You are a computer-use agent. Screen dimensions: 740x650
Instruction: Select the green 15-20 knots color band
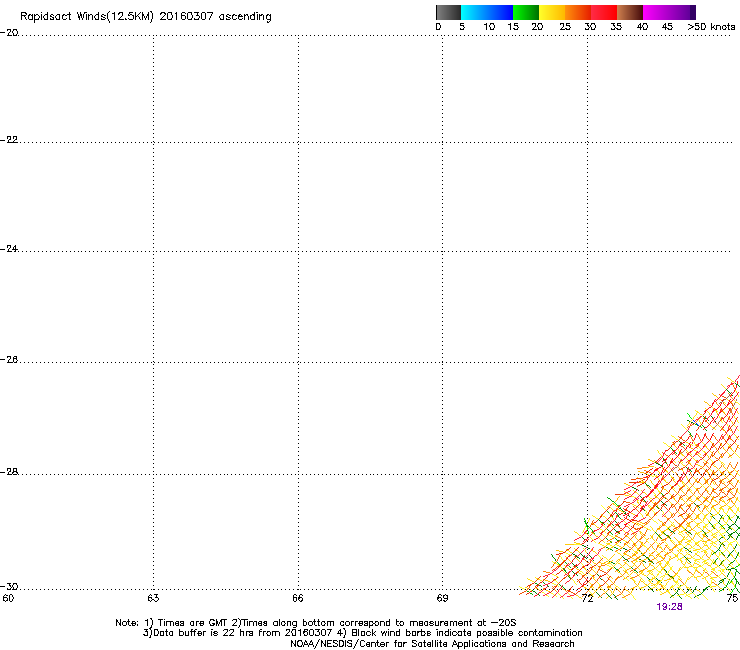(x=526, y=12)
